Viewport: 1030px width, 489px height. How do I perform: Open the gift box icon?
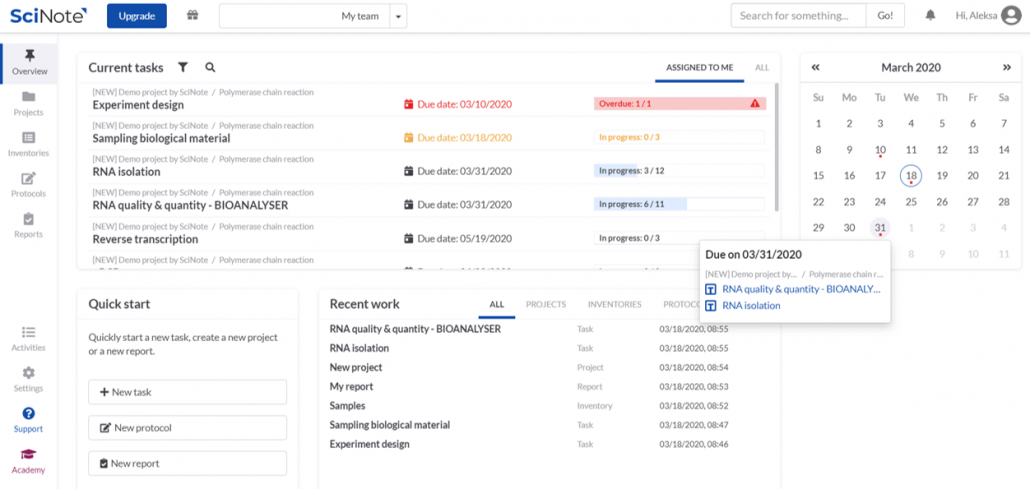point(192,16)
